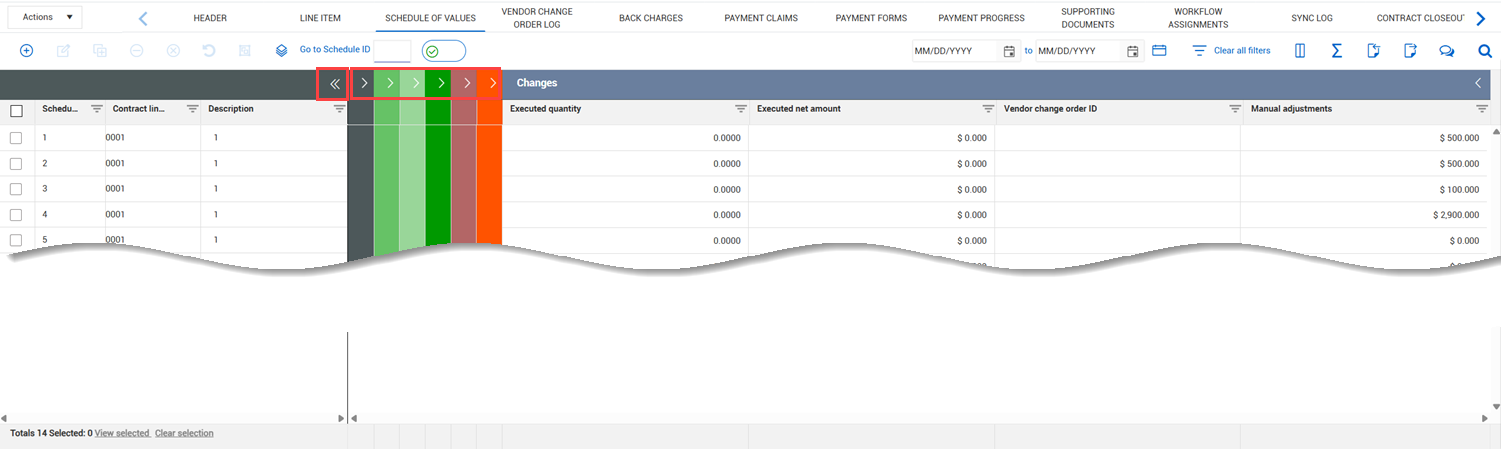Viewport: 1501px width, 449px height.
Task: Switch to the Header tab
Action: pos(210,18)
